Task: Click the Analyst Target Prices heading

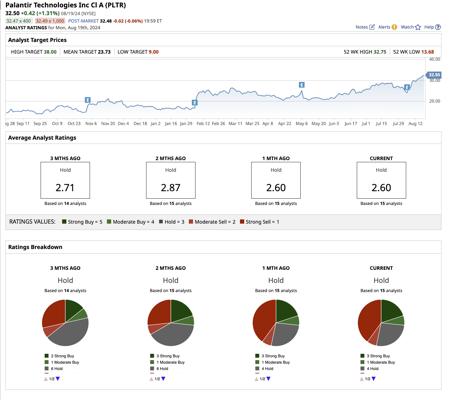Action: click(37, 40)
